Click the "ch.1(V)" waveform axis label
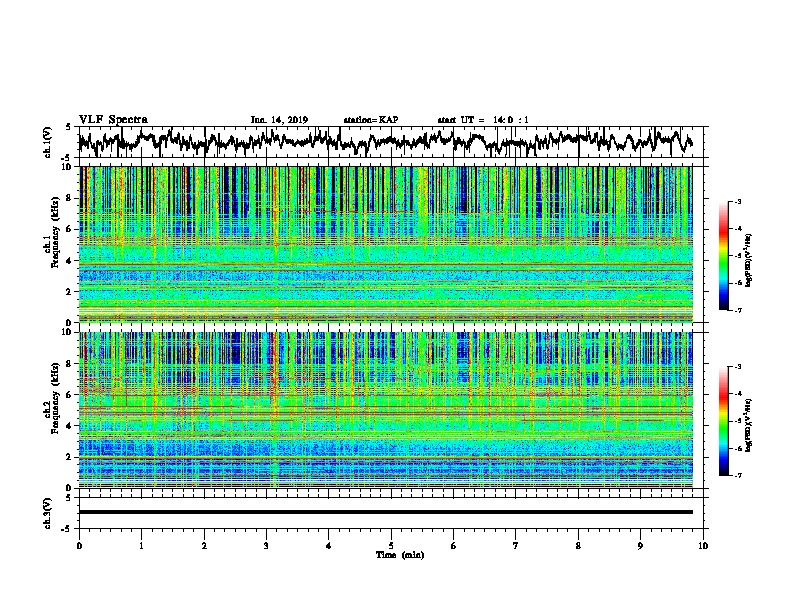Image resolution: width=792 pixels, height=612 pixels. 48,142
